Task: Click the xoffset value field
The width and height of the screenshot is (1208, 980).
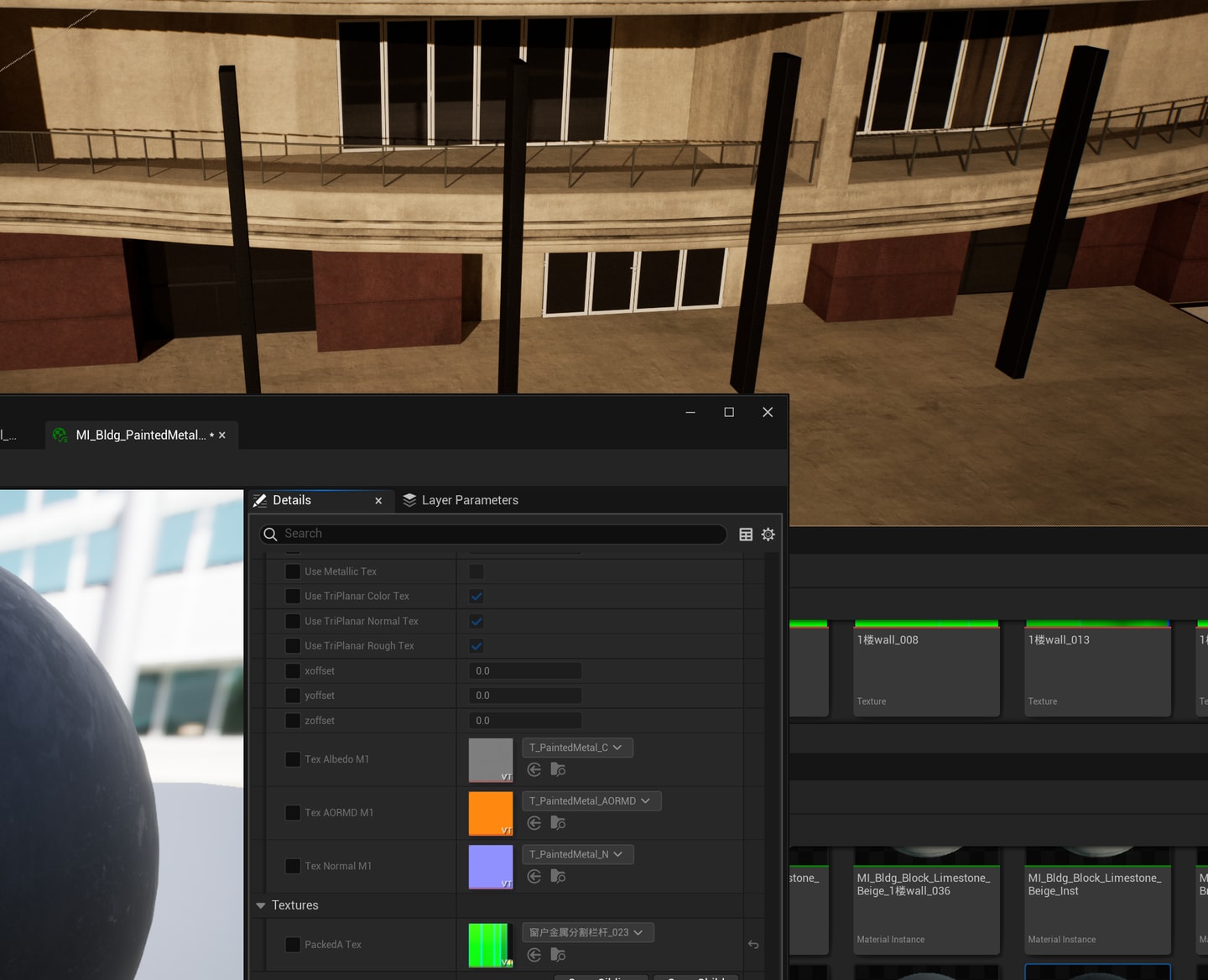Action: (x=525, y=671)
